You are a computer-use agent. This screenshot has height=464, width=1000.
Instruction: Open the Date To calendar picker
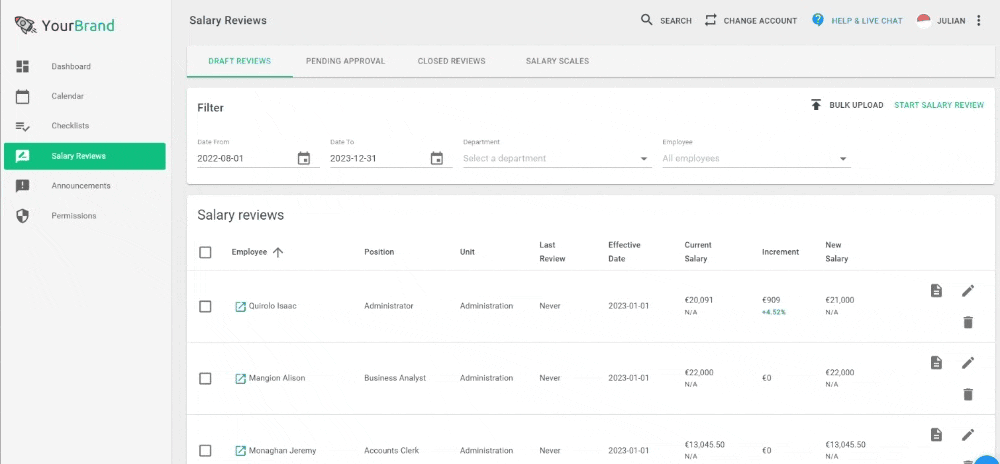(x=437, y=158)
